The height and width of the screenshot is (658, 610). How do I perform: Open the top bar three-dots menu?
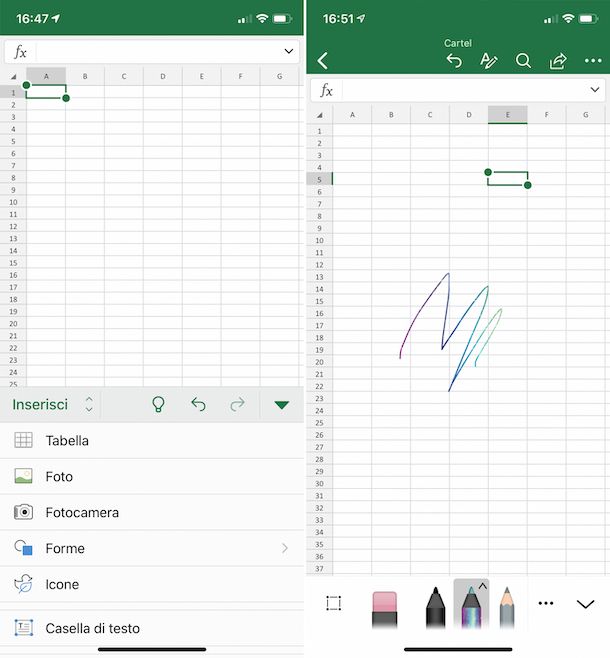pyautogui.click(x=593, y=61)
